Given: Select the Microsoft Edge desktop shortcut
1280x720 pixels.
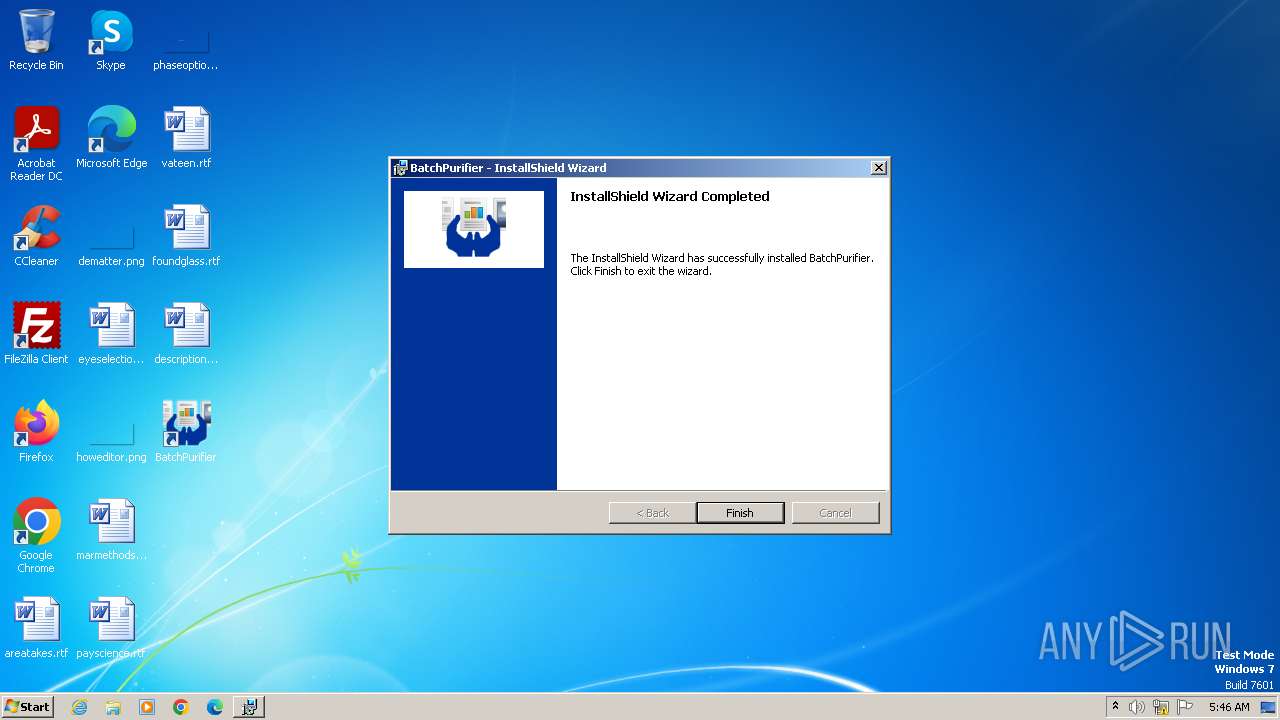Looking at the screenshot, I should pos(111,138).
